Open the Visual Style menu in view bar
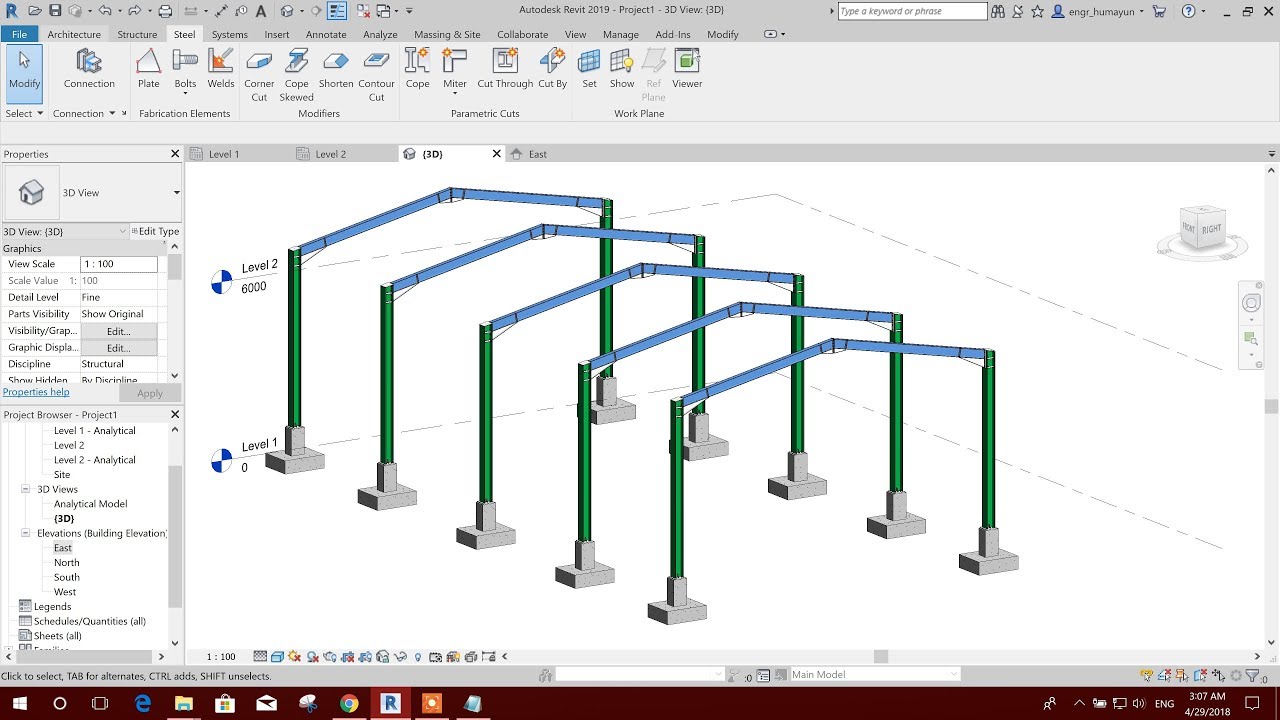Screen dimensions: 1280x720 [x=277, y=656]
